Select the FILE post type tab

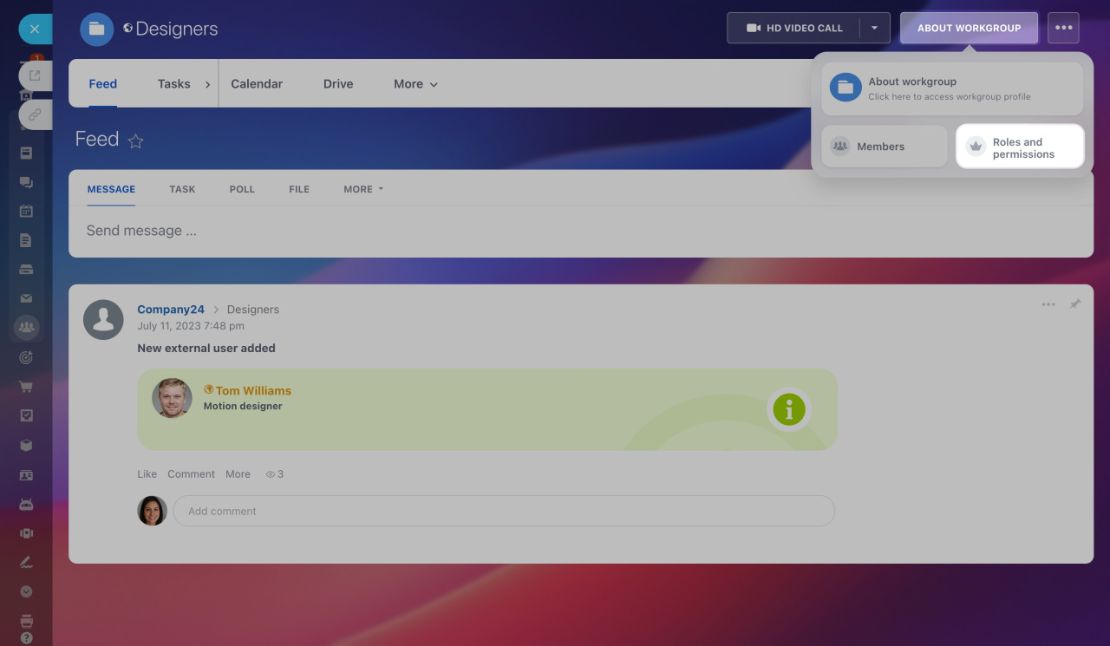coord(299,189)
